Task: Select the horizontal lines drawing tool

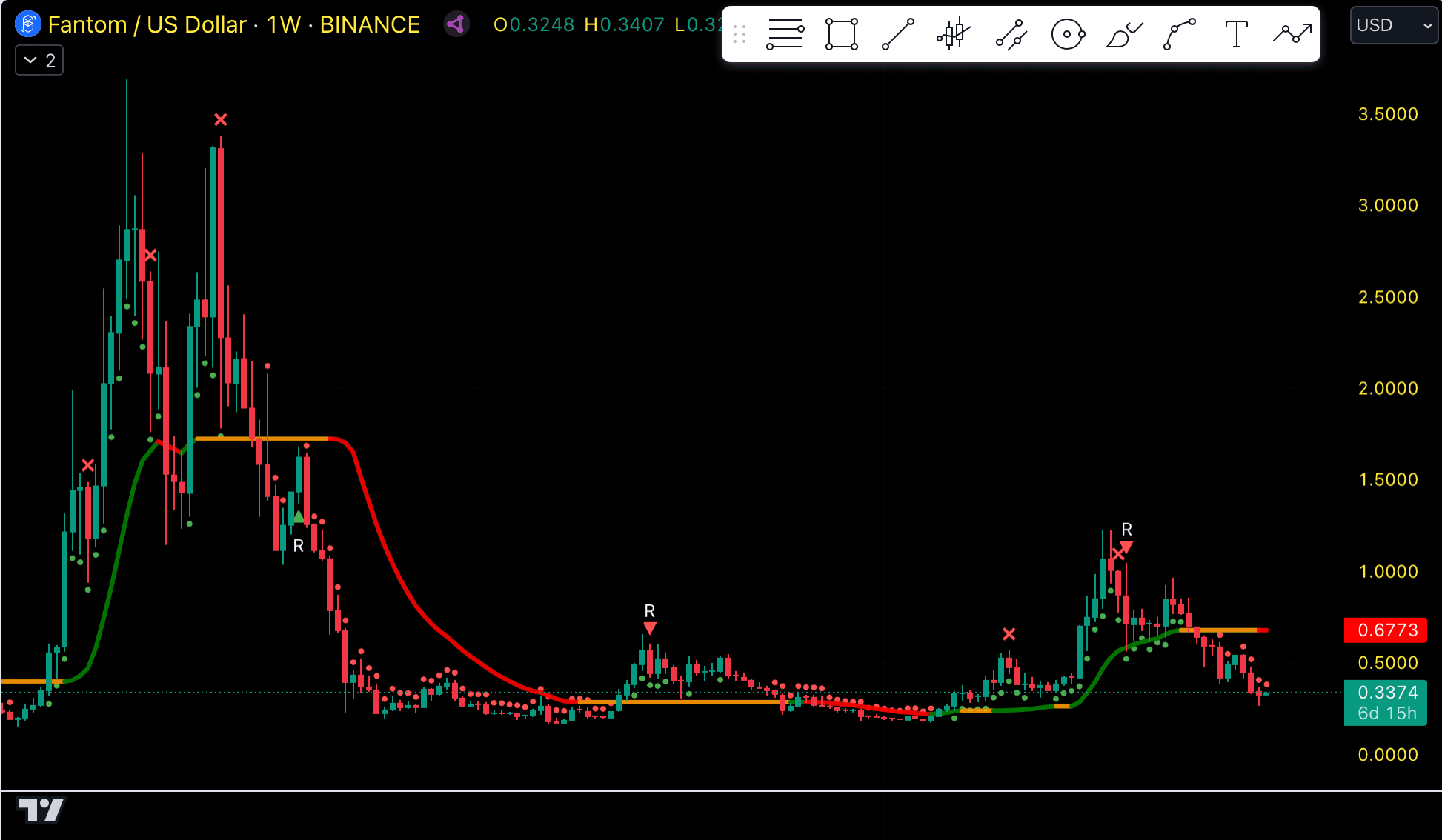Action: [x=785, y=34]
